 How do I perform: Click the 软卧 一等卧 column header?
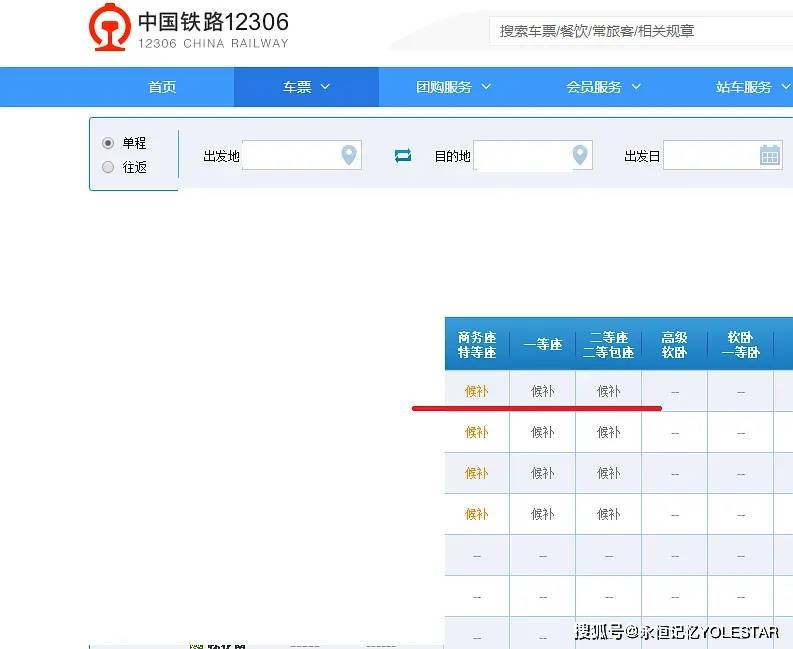coord(740,344)
